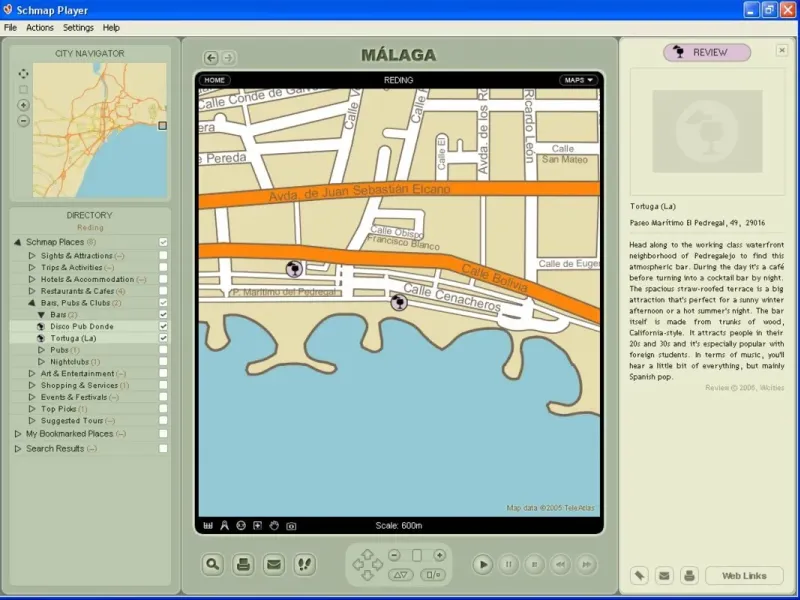Click the footsteps tour button

(305, 564)
